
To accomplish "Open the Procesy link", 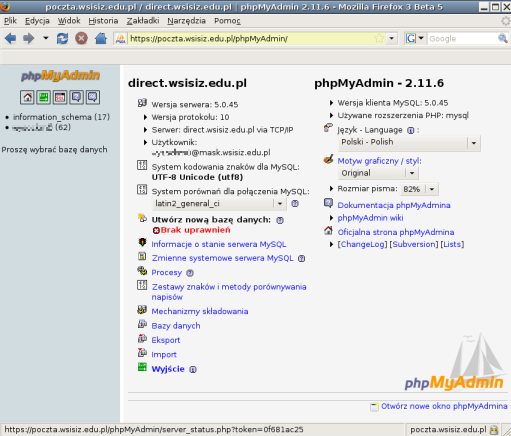I will tap(167, 273).
